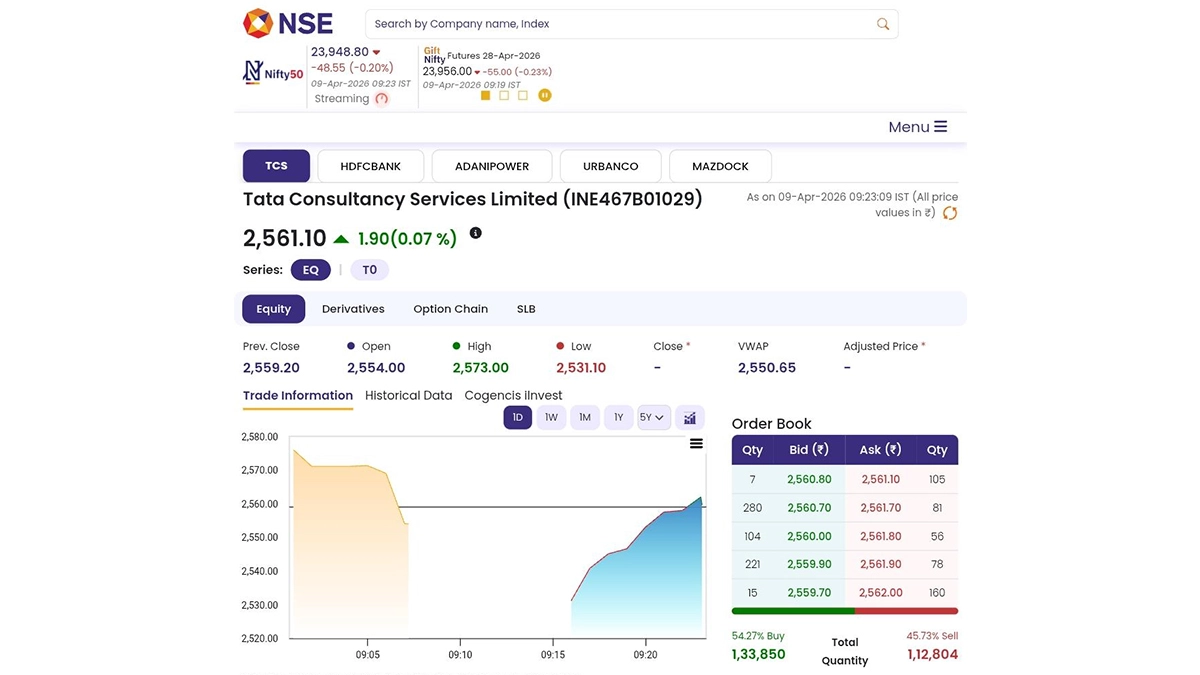
Task: Open the Historical Data tab
Action: pos(408,396)
